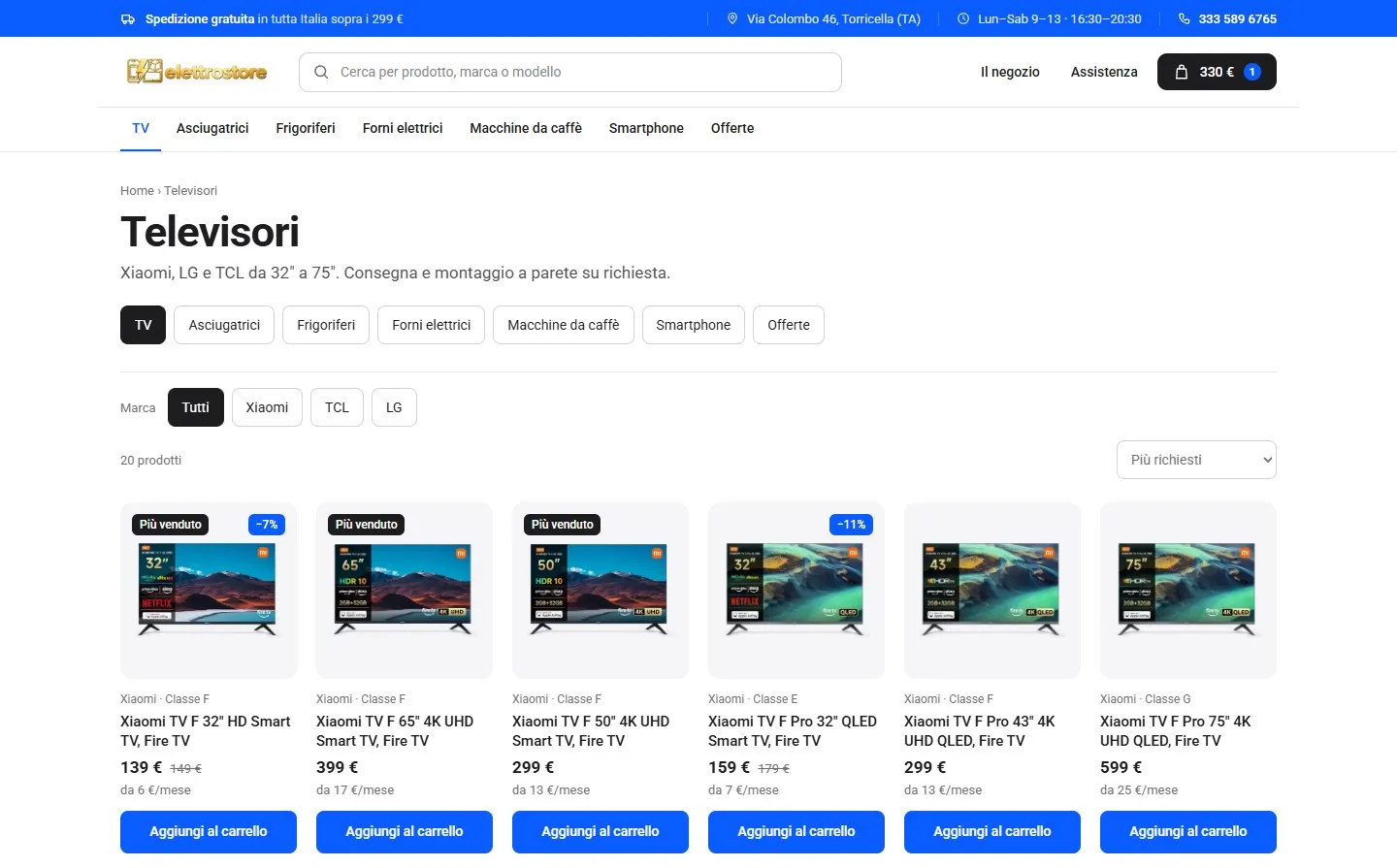
Task: Add Xiaomi TV F Pro 75" to cart
Action: [x=1188, y=832]
